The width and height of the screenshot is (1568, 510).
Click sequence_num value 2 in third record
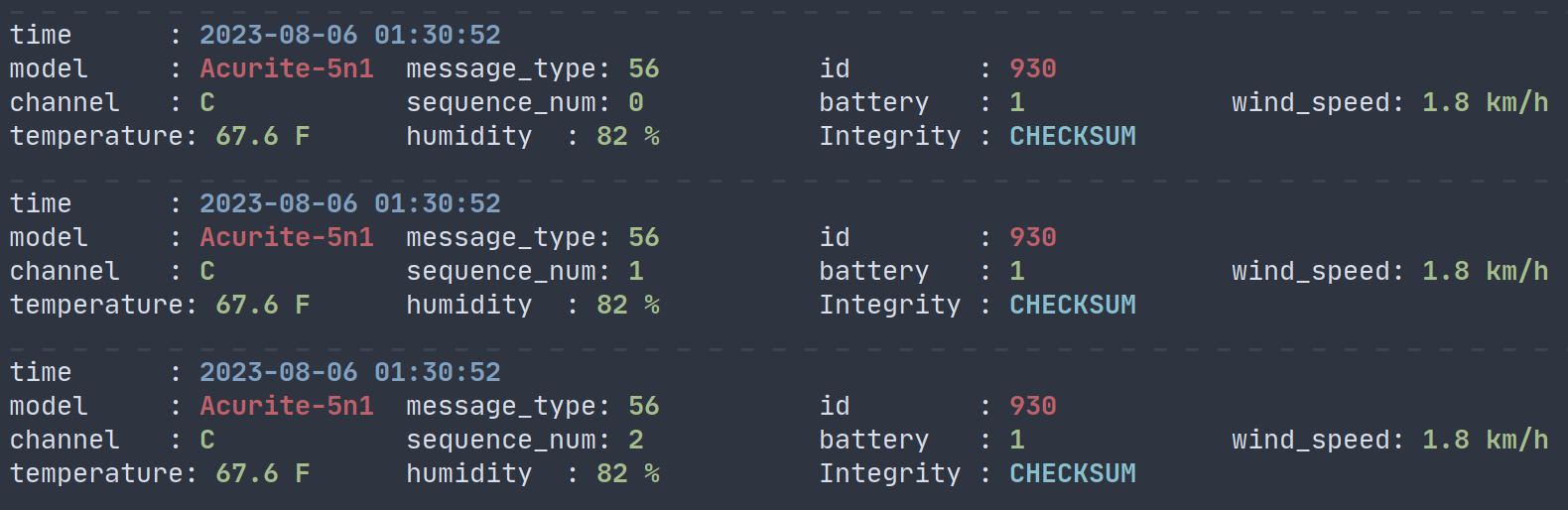click(x=636, y=440)
